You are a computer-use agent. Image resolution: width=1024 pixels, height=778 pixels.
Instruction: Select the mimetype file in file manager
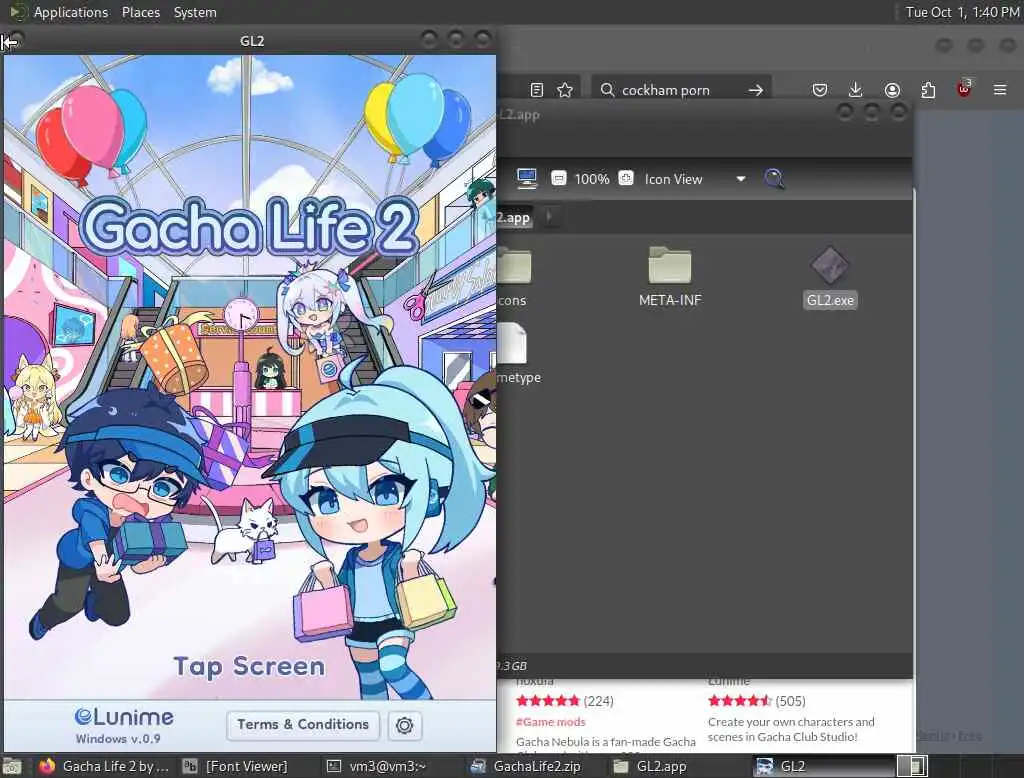tap(518, 353)
